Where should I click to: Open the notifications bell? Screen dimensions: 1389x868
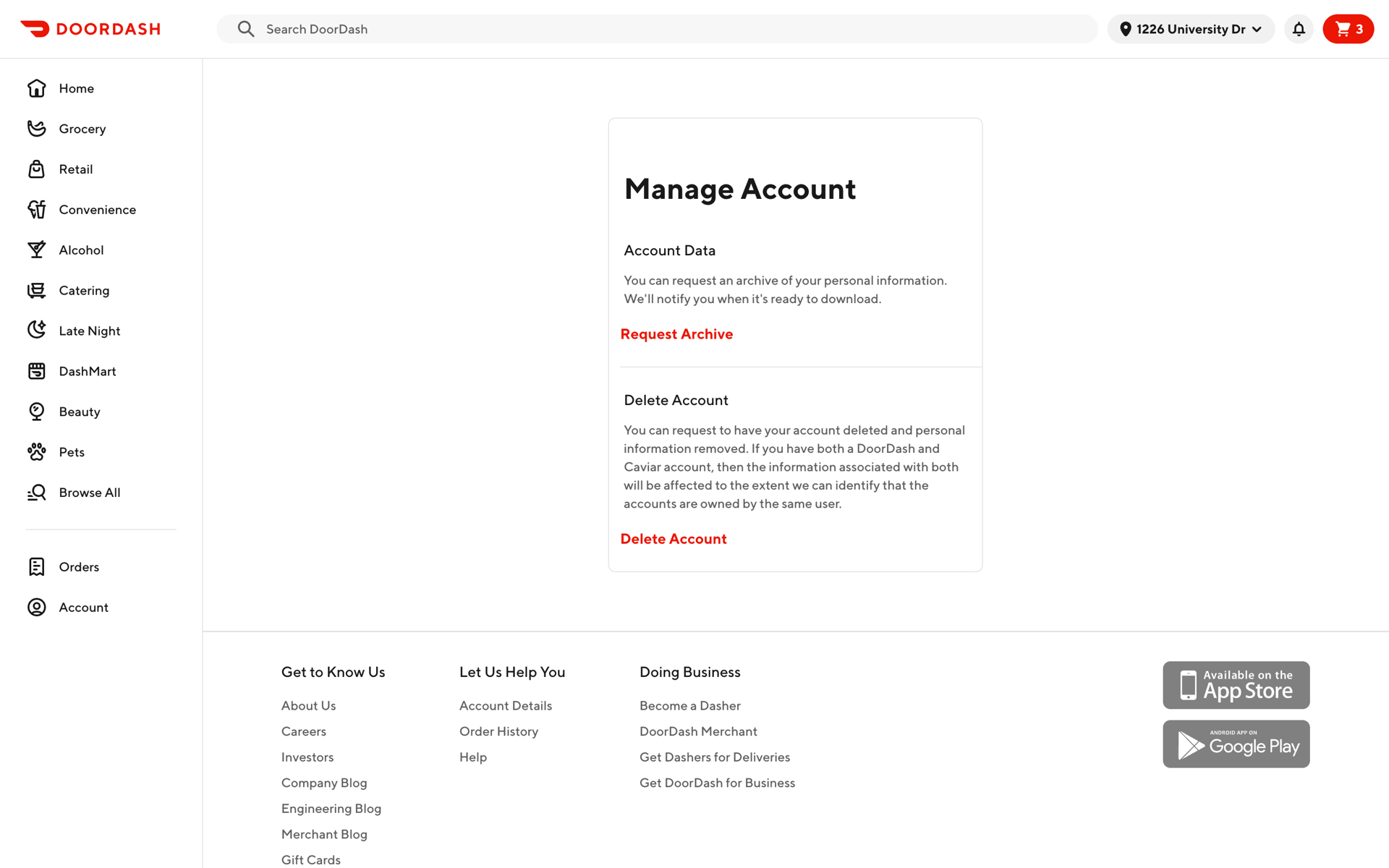(x=1299, y=29)
